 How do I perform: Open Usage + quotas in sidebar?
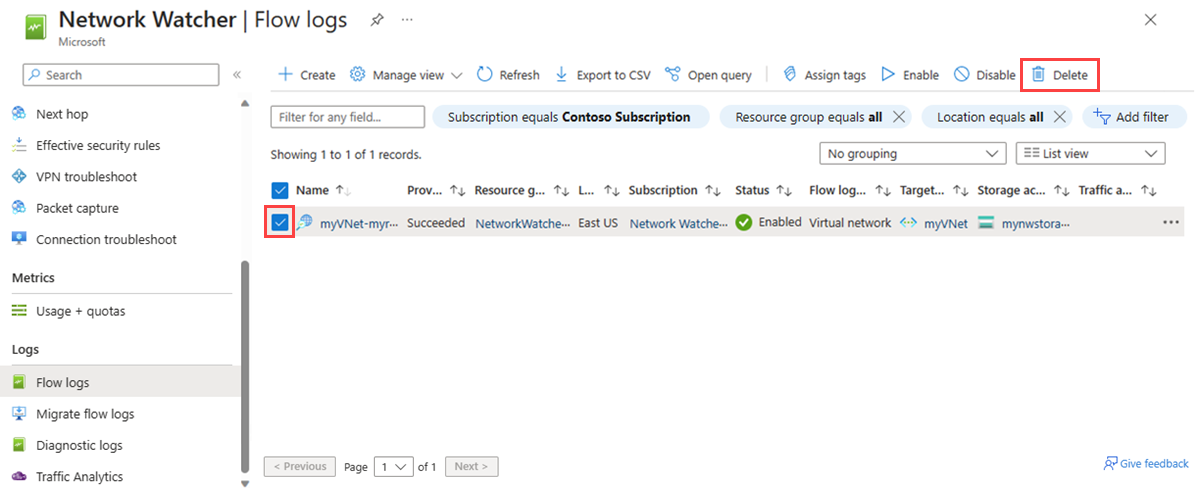80,311
